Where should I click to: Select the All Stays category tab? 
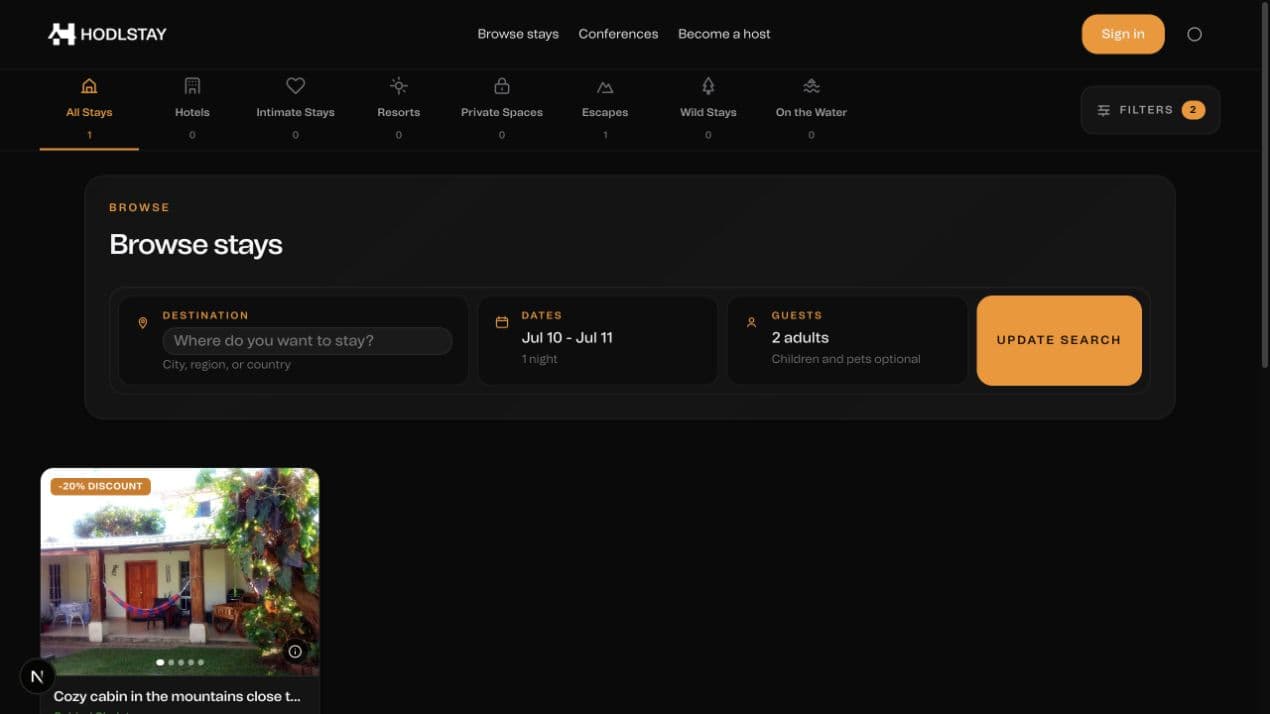point(89,110)
